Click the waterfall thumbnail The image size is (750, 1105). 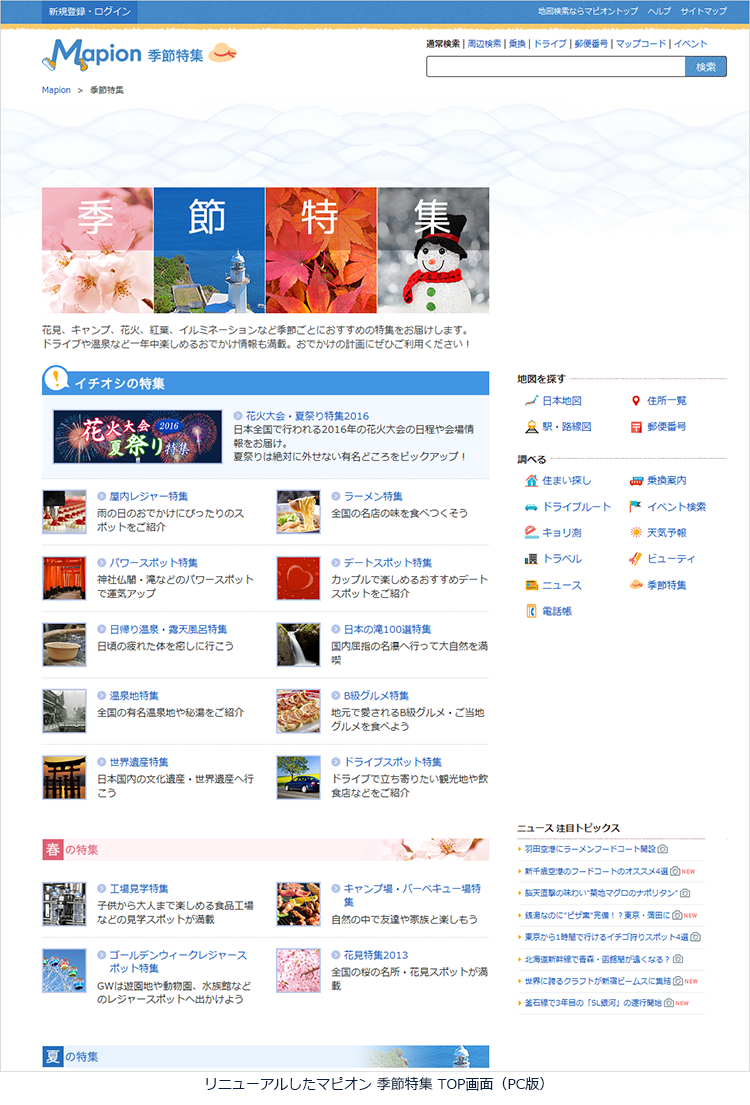(x=298, y=645)
